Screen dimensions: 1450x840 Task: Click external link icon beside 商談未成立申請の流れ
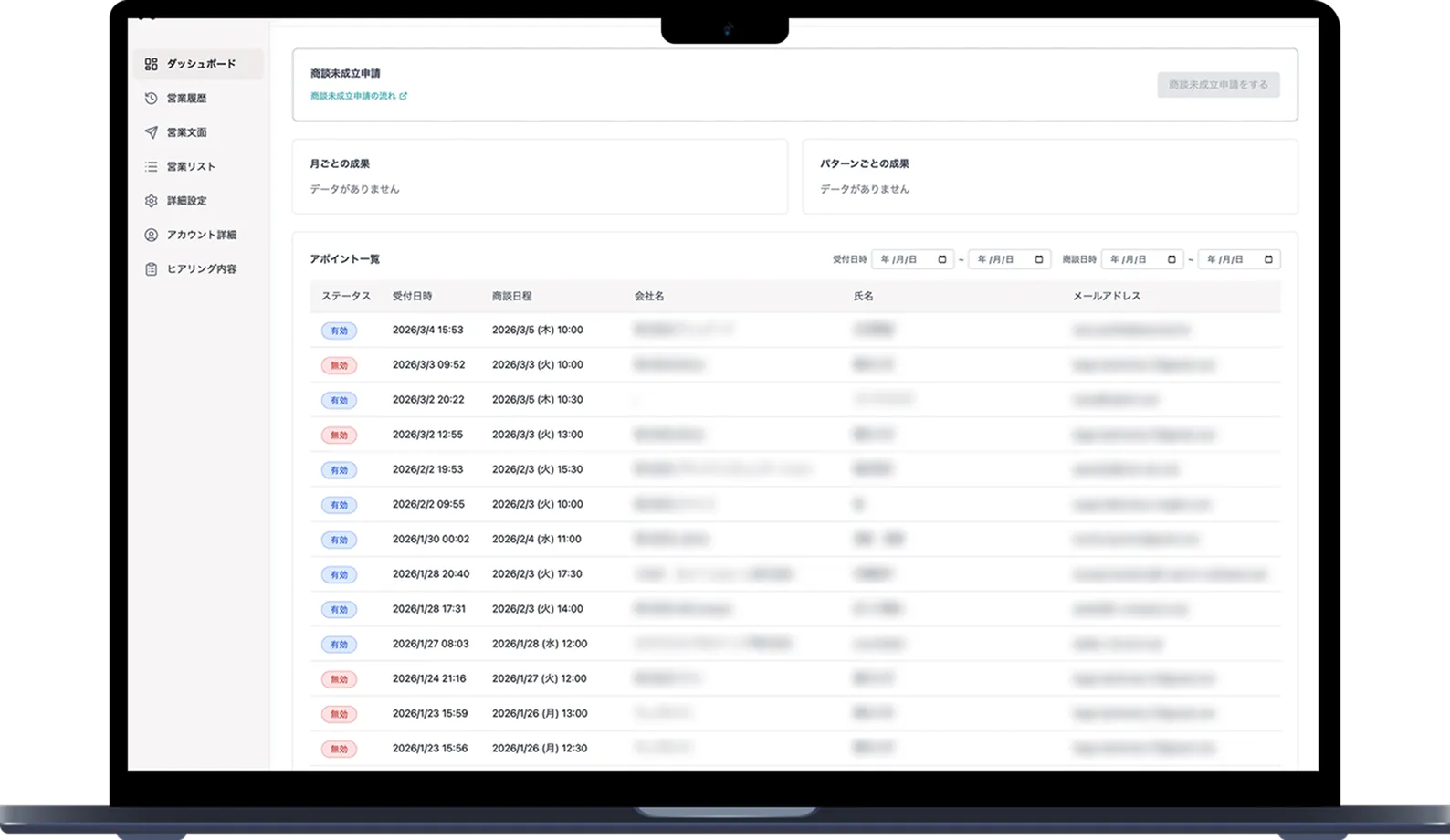[404, 96]
